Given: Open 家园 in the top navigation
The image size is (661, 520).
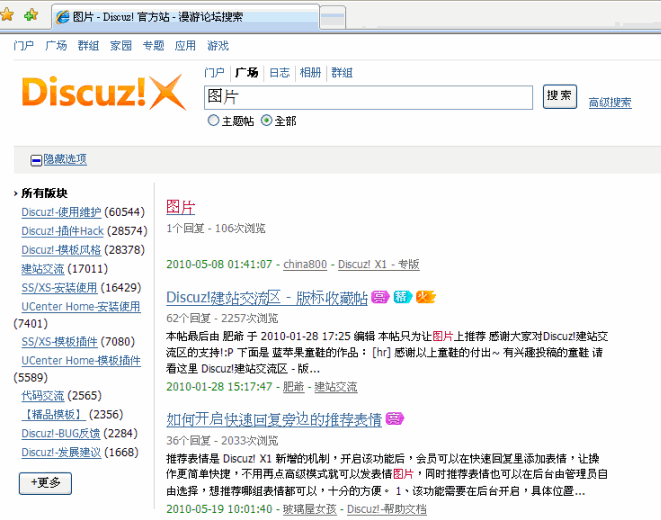Looking at the screenshot, I should (121, 46).
